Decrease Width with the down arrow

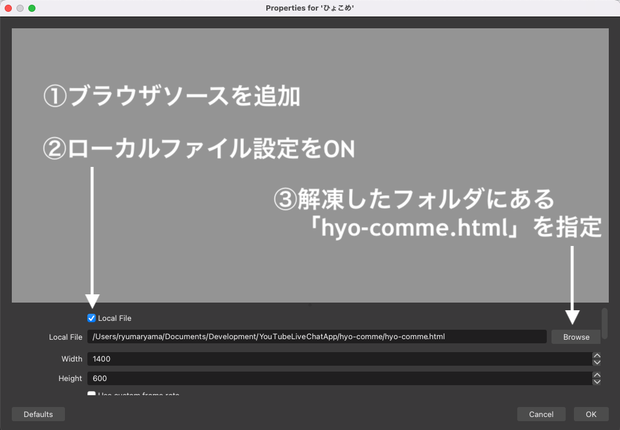597,362
